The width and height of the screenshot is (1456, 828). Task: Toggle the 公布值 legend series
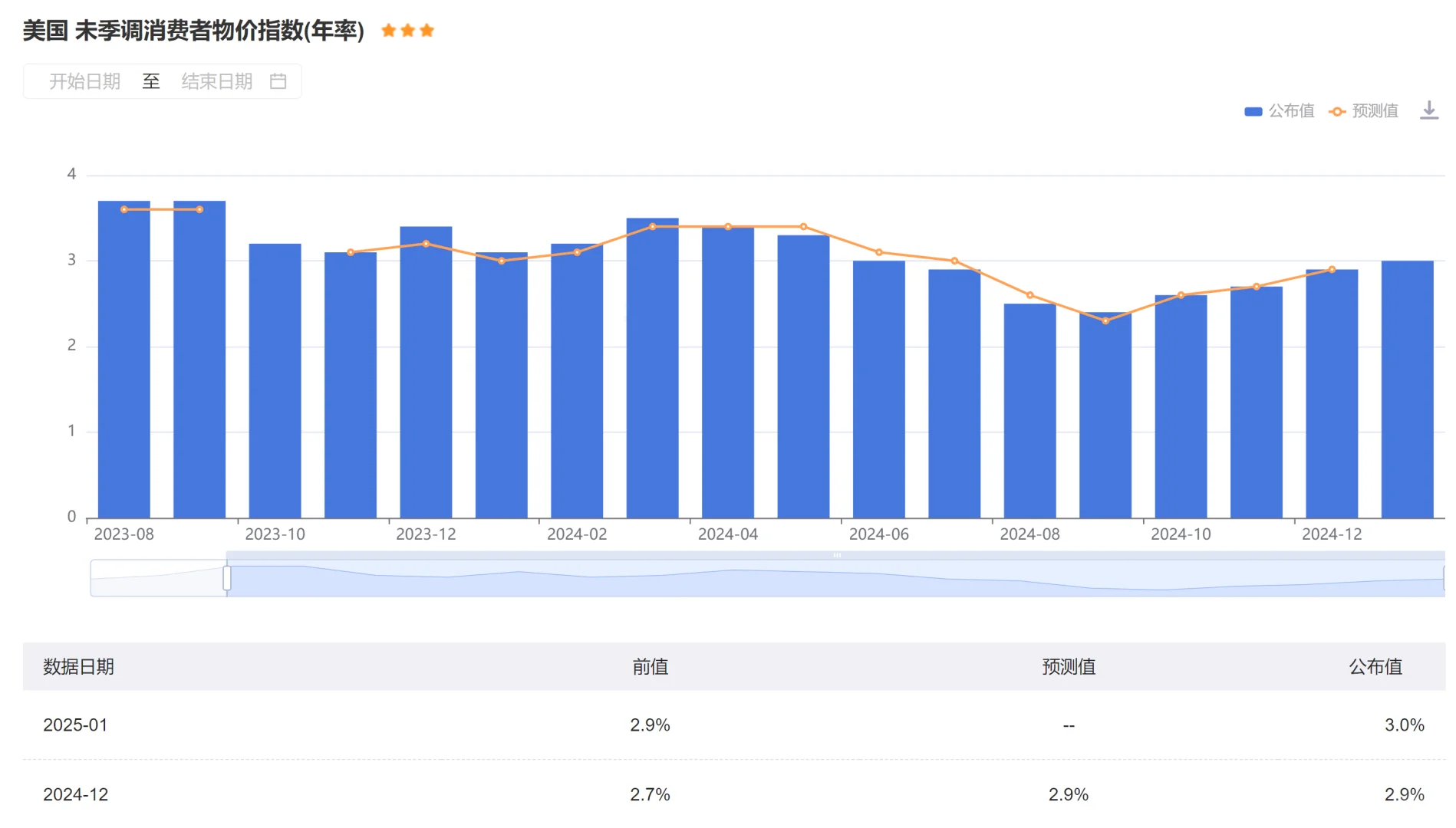click(1279, 111)
